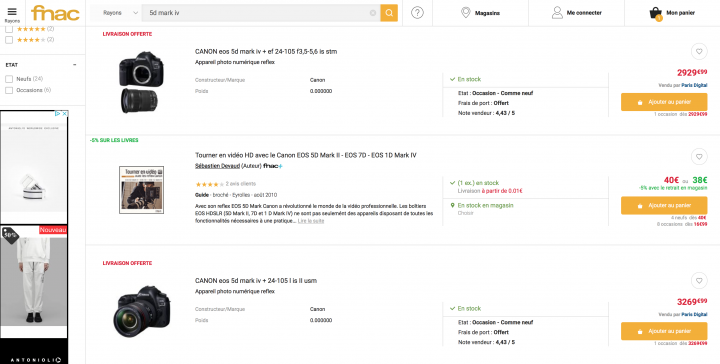Viewport: 720px width, 364px height.
Task: Click the location pin next to En stock en magasin
Action: point(452,205)
